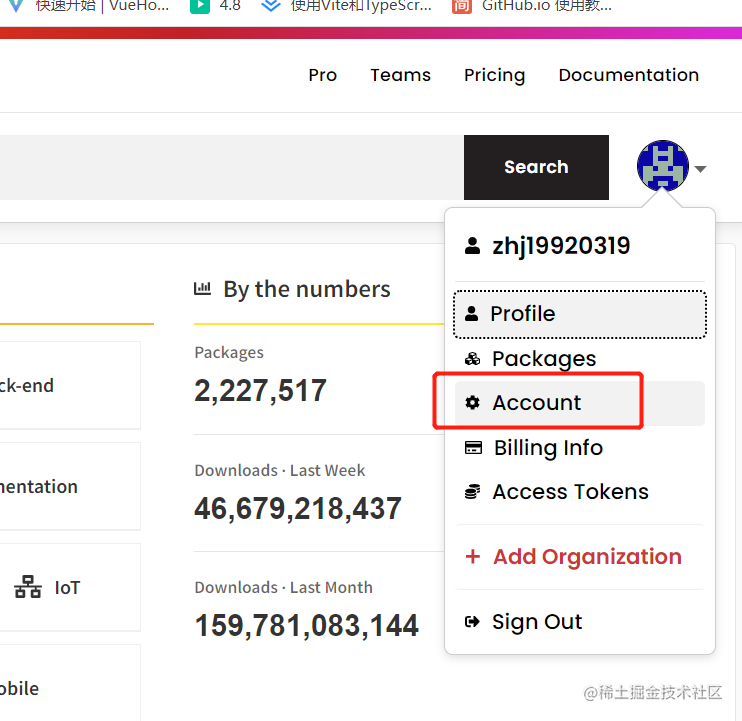This screenshot has height=721, width=742.
Task: Go to Documentation in the top nav
Action: click(x=628, y=75)
